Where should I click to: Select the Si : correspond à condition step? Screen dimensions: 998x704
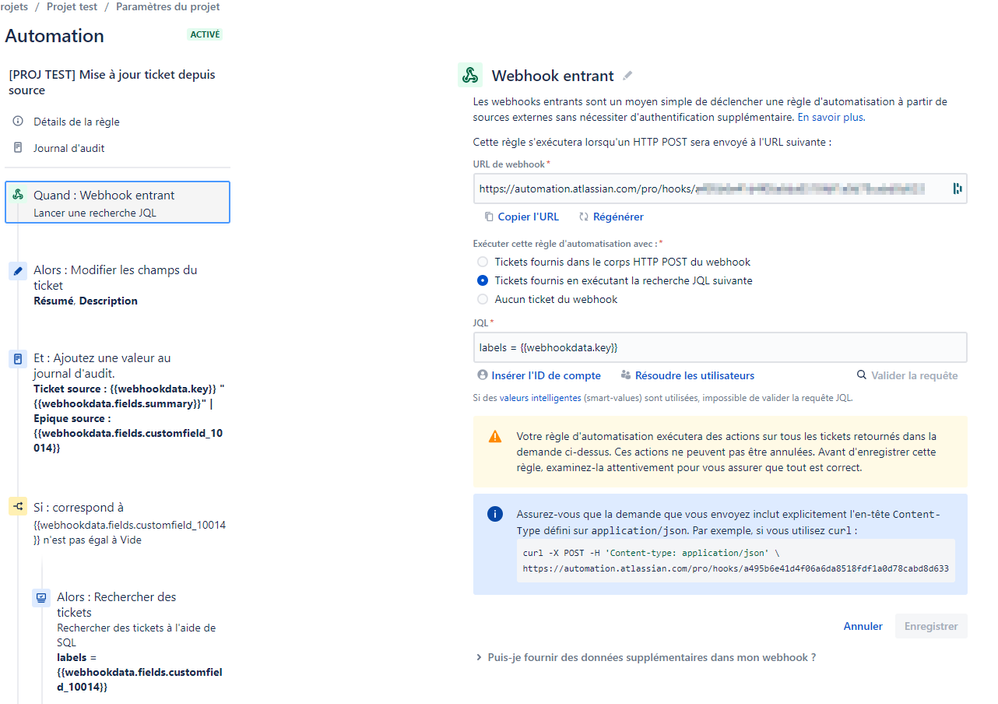pyautogui.click(x=117, y=523)
